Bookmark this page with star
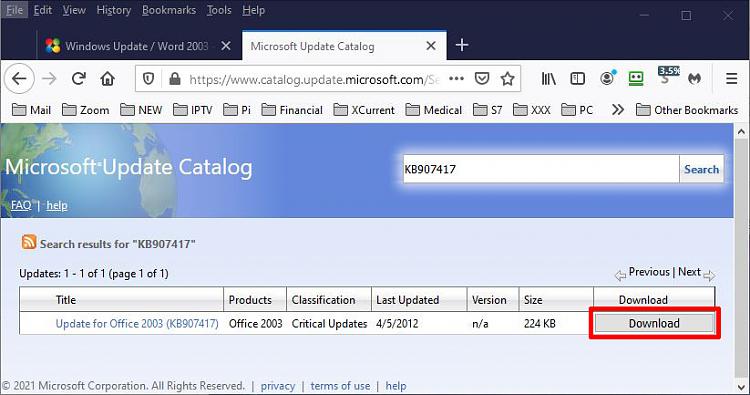This screenshot has width=750, height=395. click(x=507, y=78)
